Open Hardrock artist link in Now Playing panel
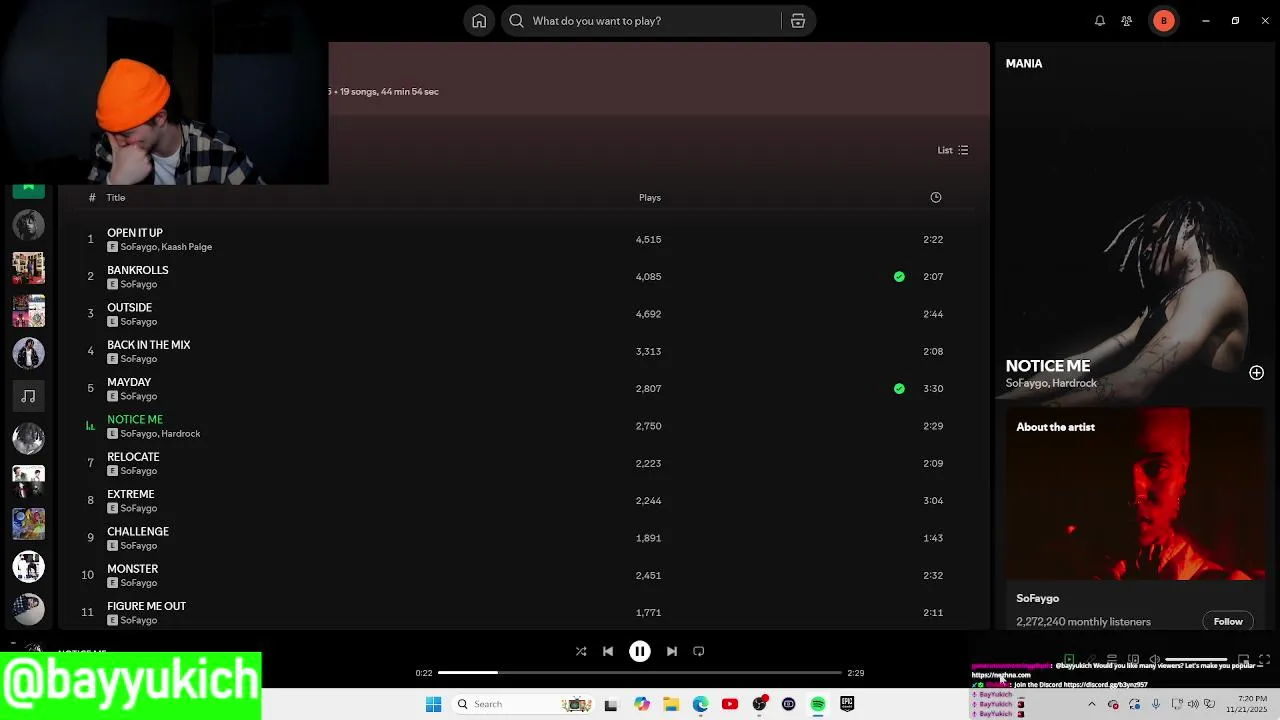Screen dimensions: 1280x720 [x=1075, y=383]
